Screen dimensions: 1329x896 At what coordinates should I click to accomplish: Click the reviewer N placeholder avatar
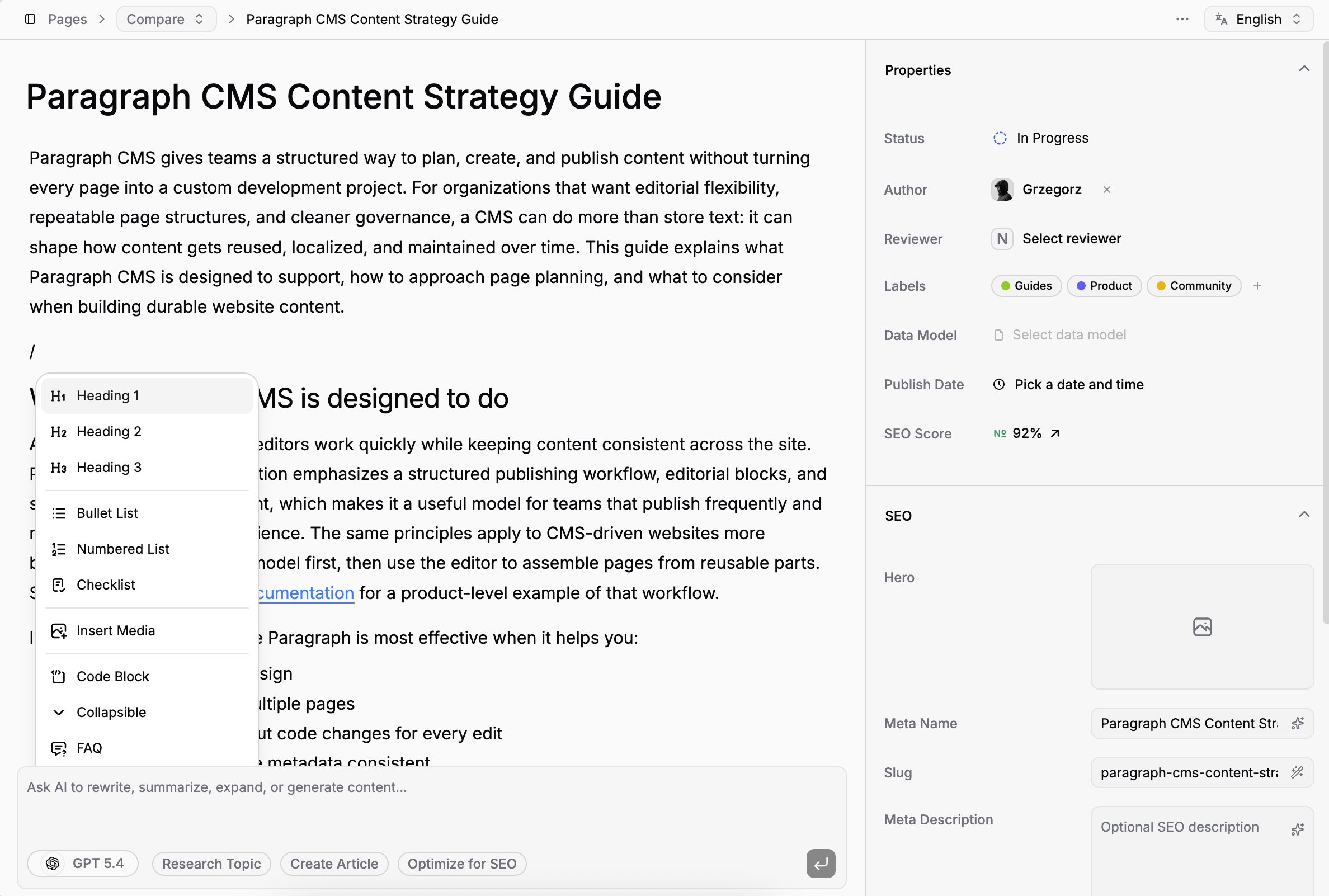click(x=1002, y=239)
